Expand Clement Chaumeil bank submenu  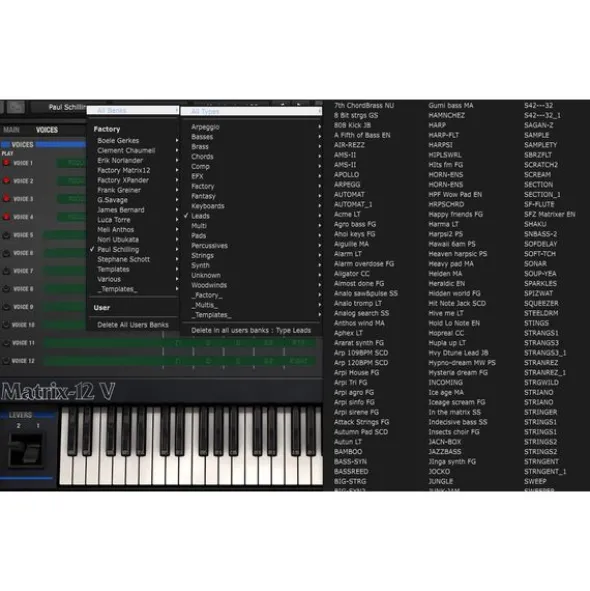pyautogui.click(x=133, y=150)
